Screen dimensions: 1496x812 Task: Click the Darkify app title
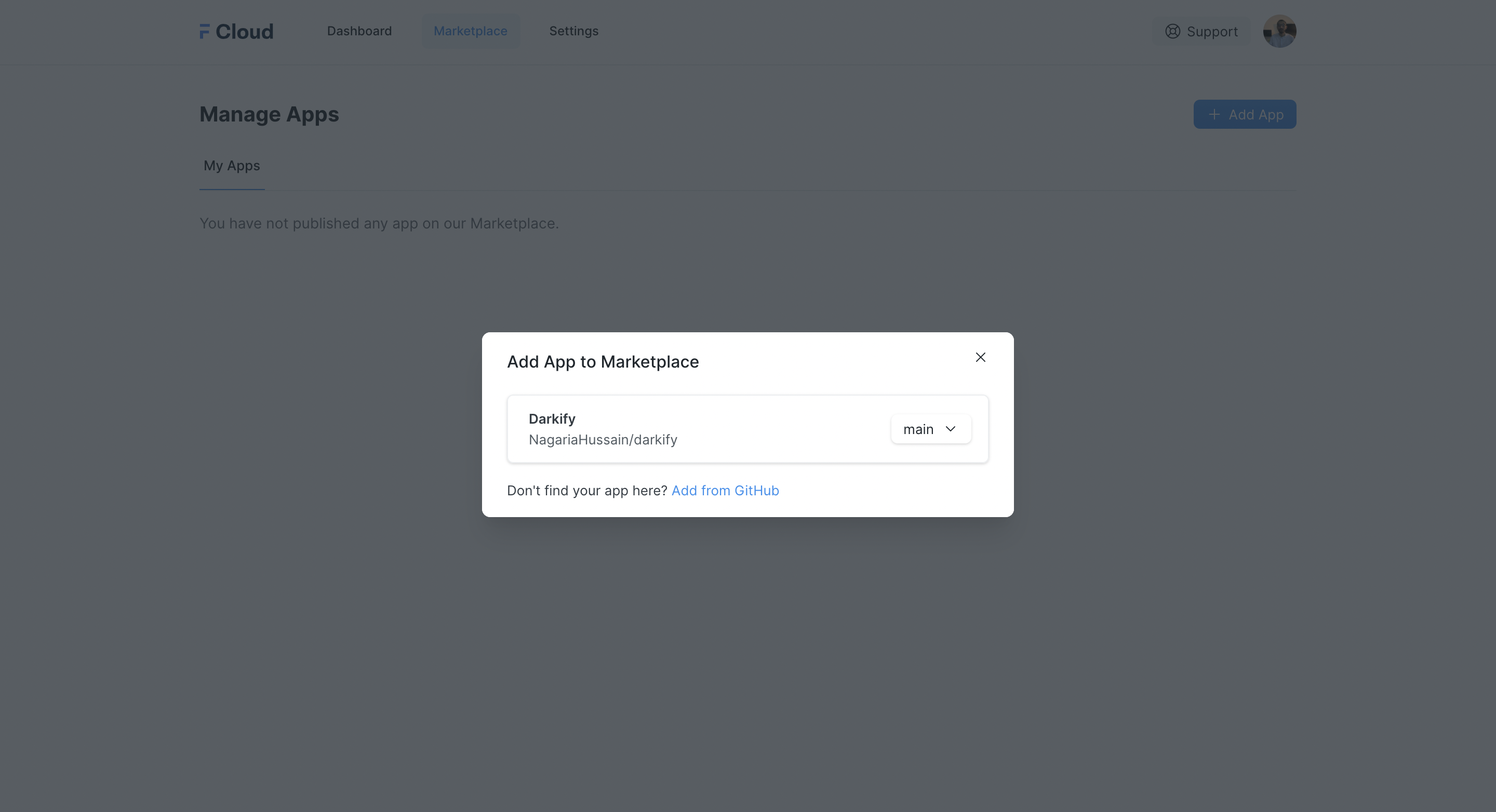[x=552, y=419]
